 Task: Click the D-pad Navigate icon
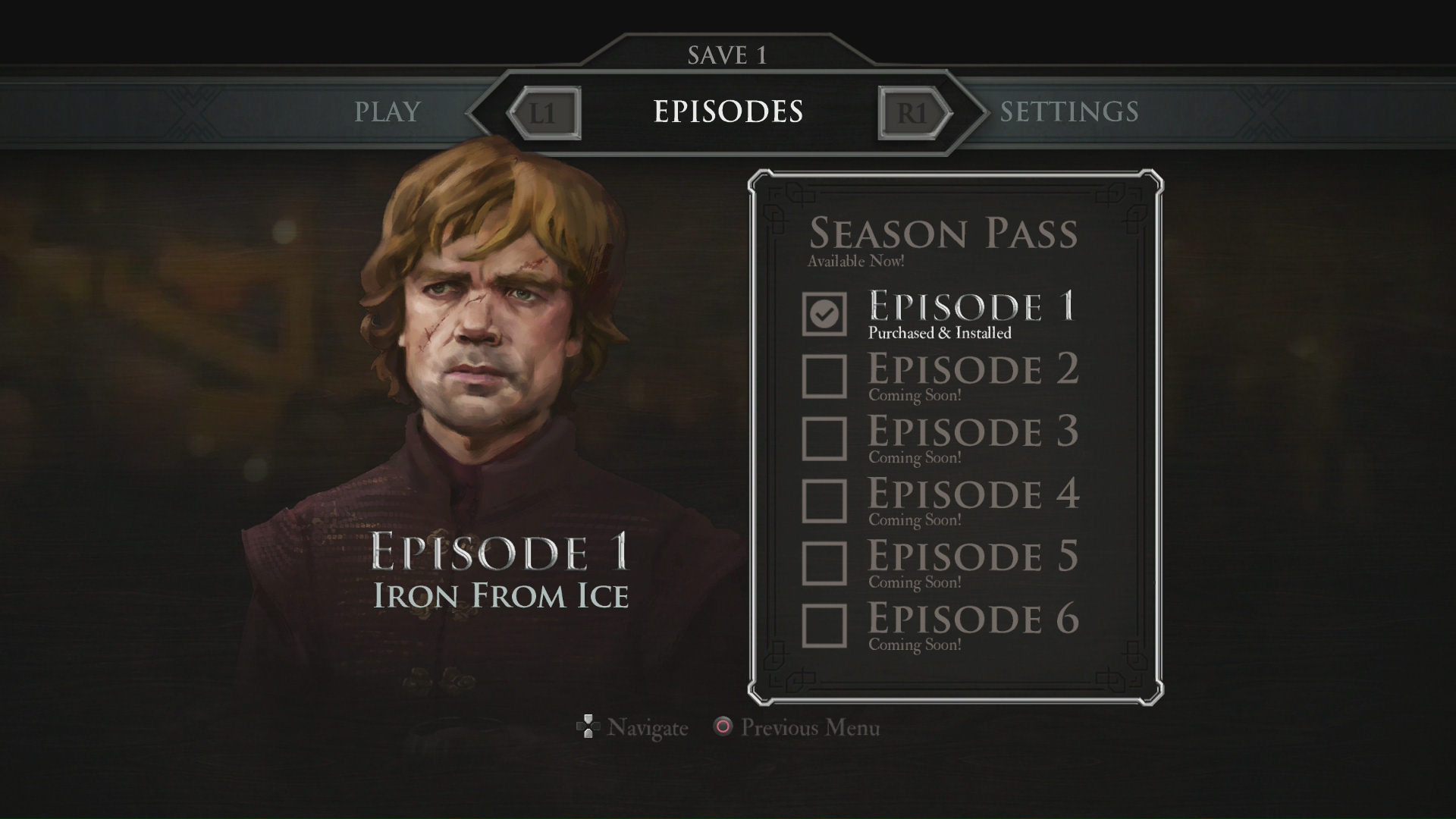tap(588, 727)
